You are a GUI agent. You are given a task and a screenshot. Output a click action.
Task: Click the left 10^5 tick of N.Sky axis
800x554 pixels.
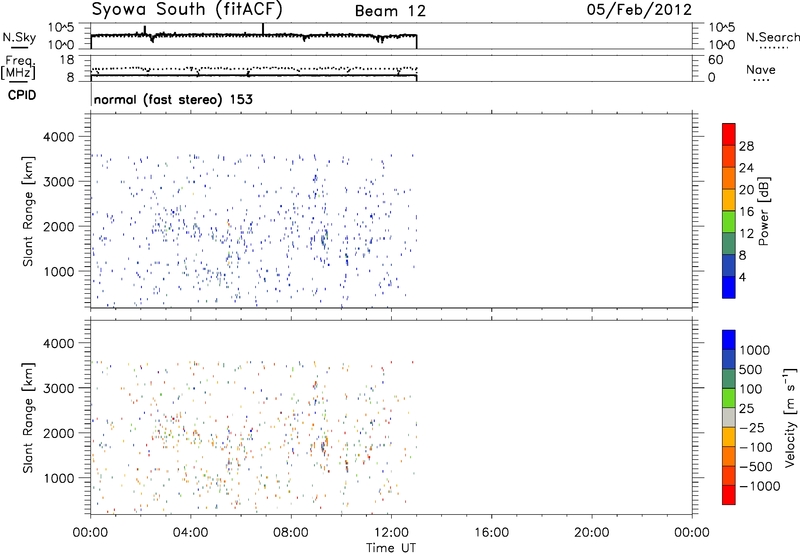pyautogui.click(x=61, y=27)
